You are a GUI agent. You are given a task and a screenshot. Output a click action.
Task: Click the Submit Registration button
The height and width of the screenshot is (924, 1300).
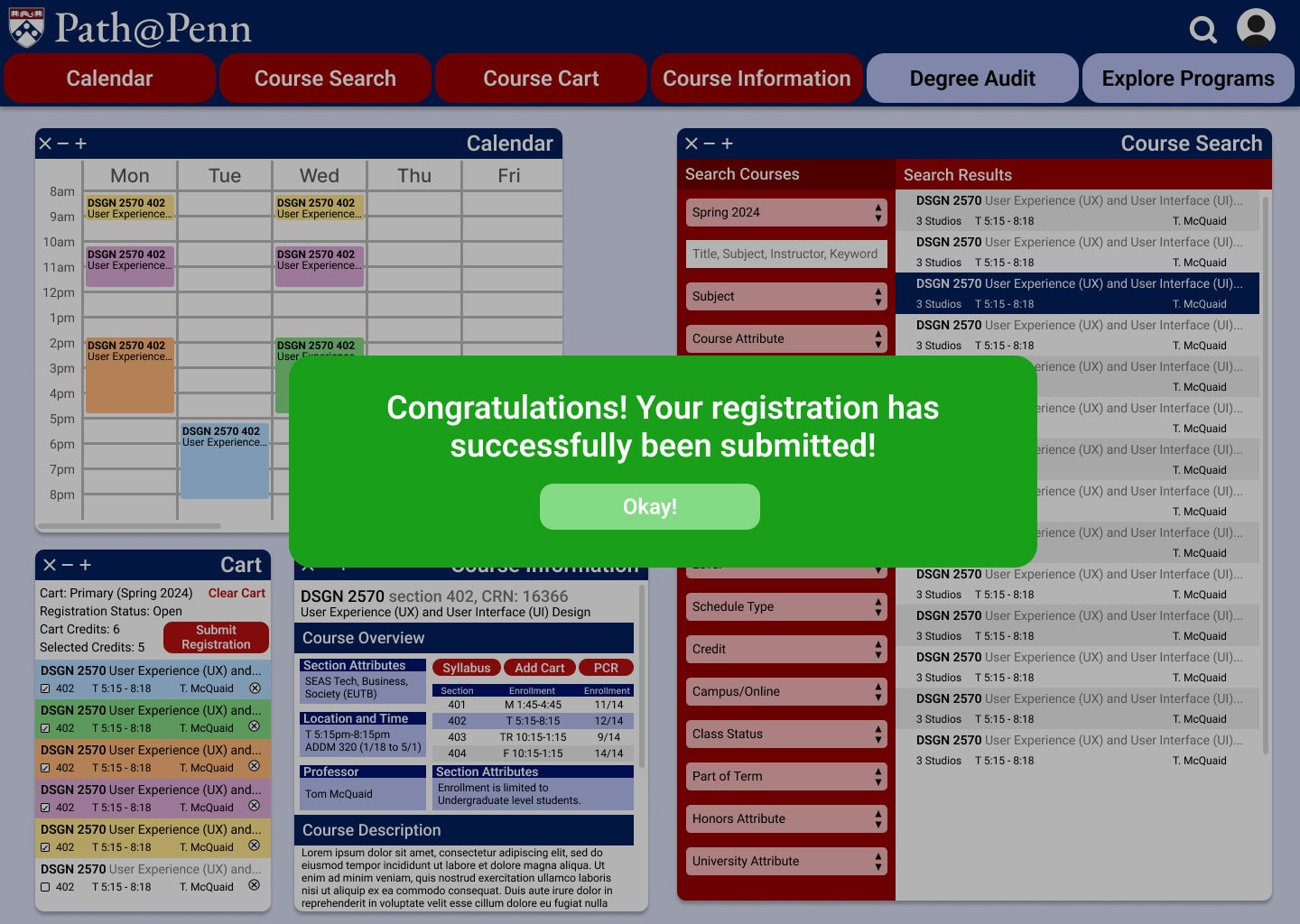[x=216, y=637]
